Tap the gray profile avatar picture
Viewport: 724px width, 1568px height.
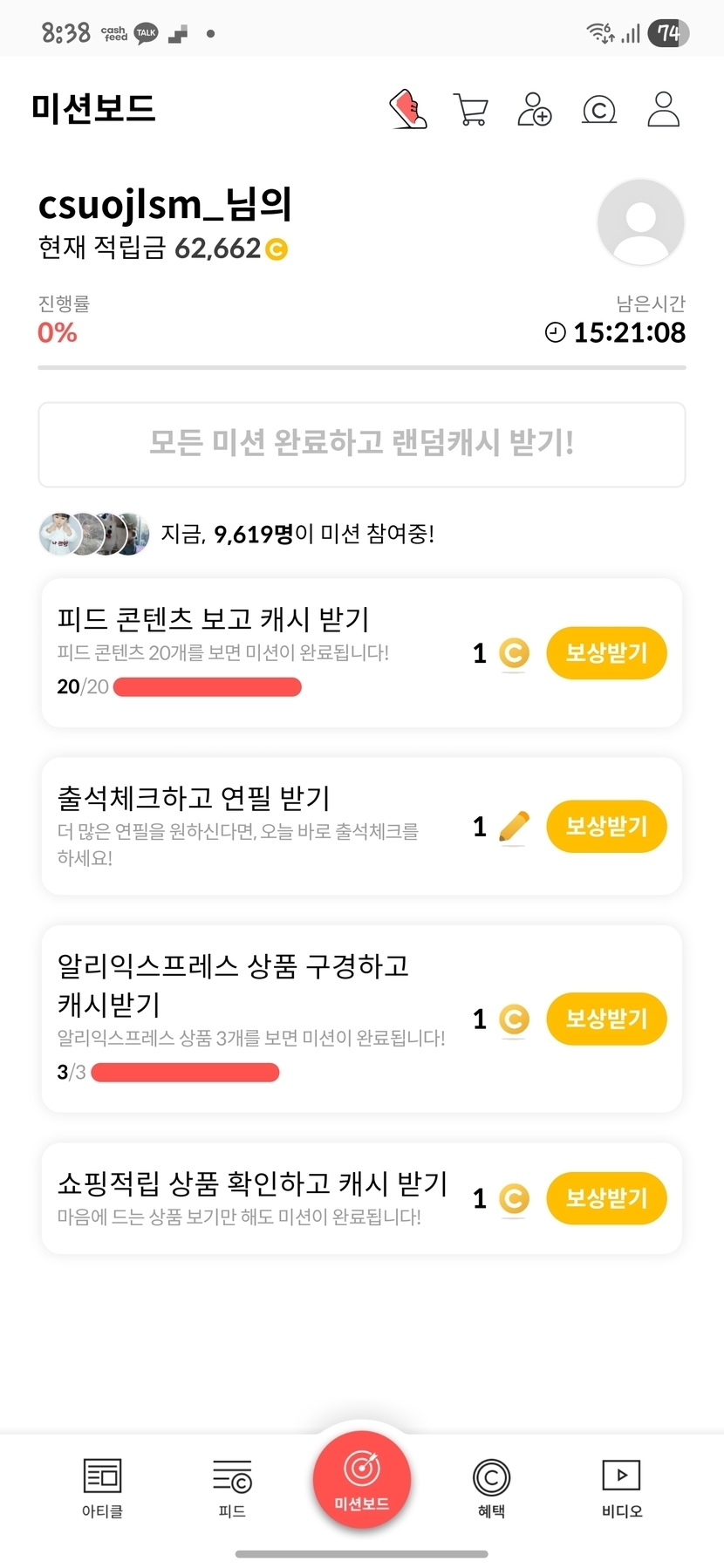[x=640, y=222]
